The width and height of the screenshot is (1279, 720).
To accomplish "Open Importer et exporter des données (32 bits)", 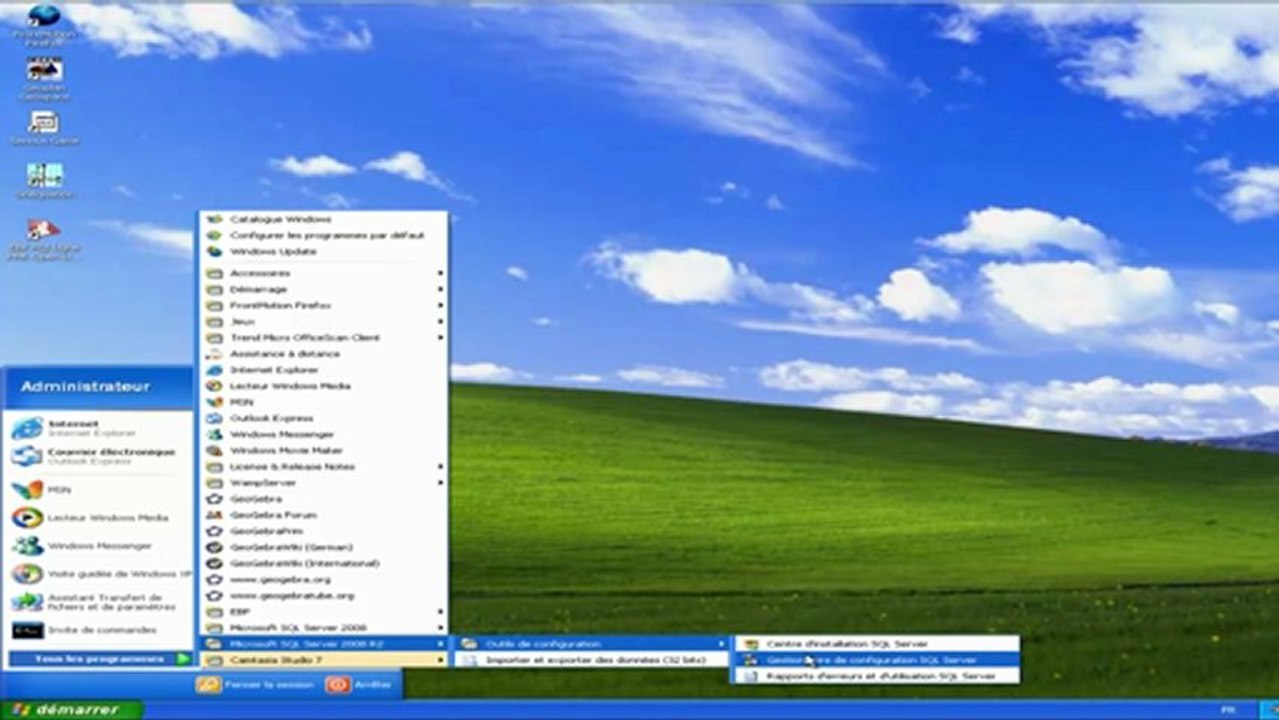I will coord(593,660).
